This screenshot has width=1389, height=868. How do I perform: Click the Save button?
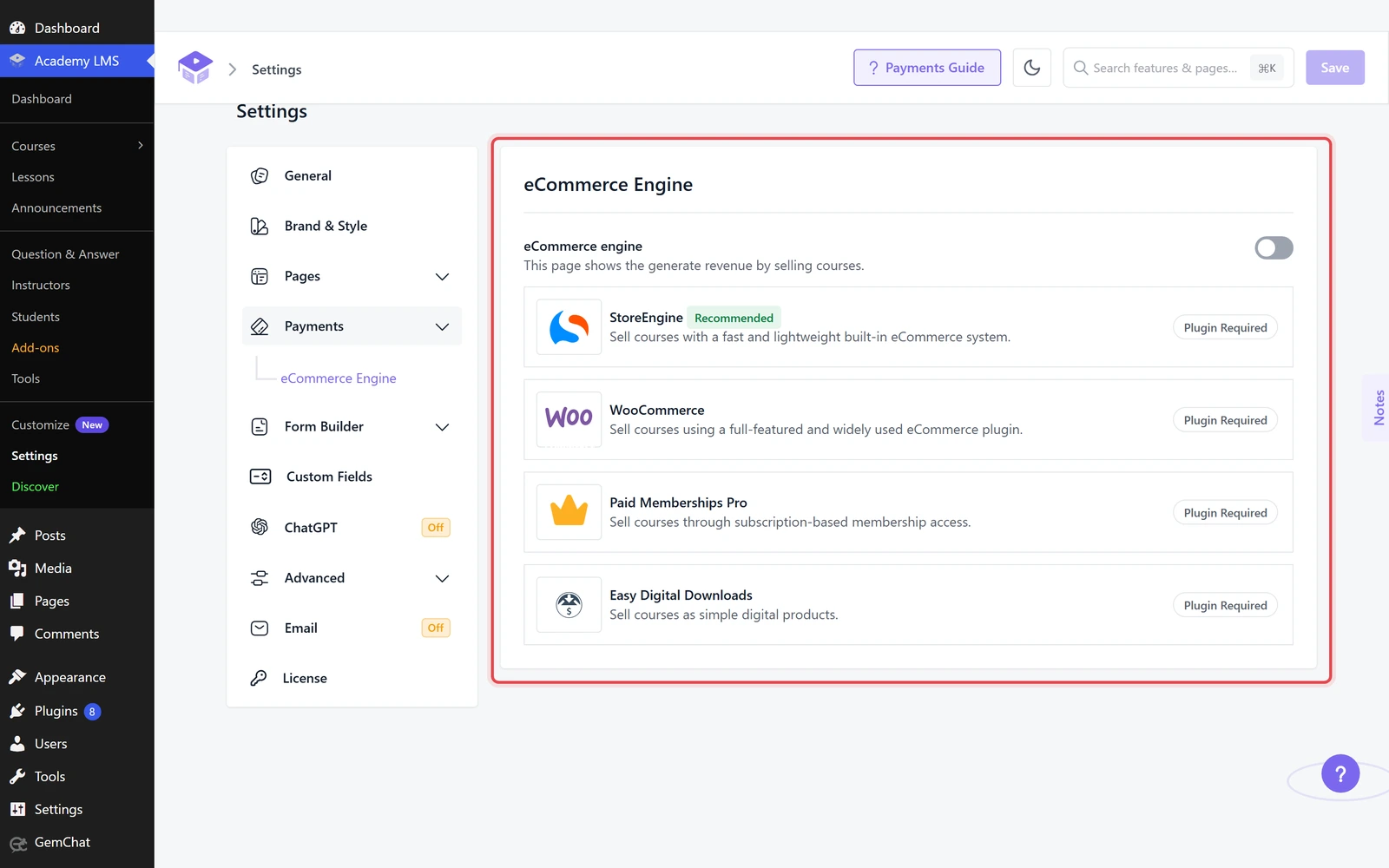(x=1335, y=68)
